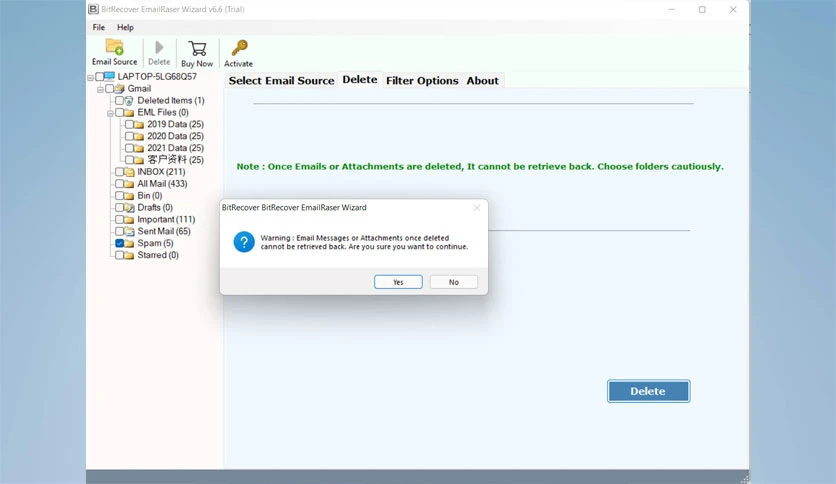The width and height of the screenshot is (836, 484).
Task: Click the 2019 Data folder icon
Action: [139, 124]
